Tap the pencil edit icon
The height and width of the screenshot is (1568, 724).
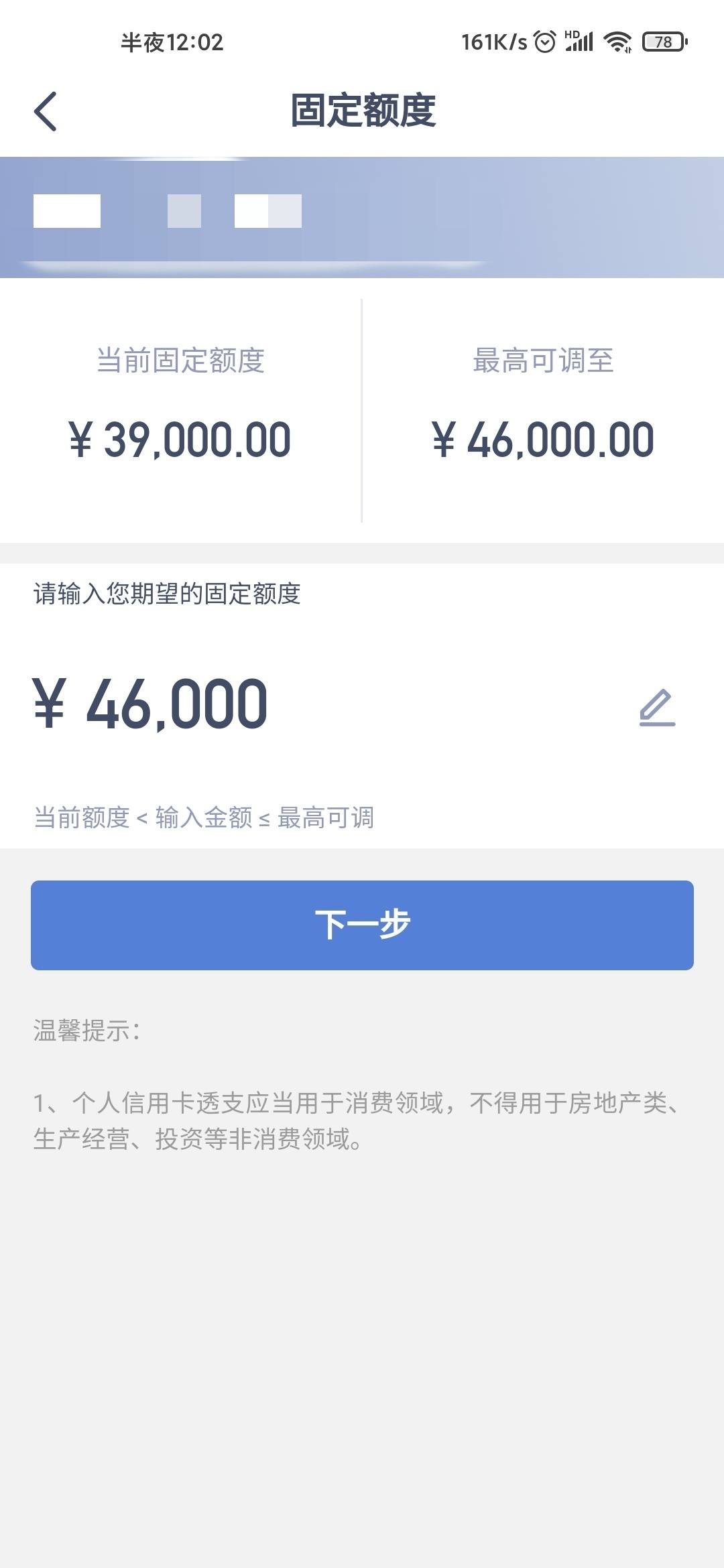click(657, 707)
